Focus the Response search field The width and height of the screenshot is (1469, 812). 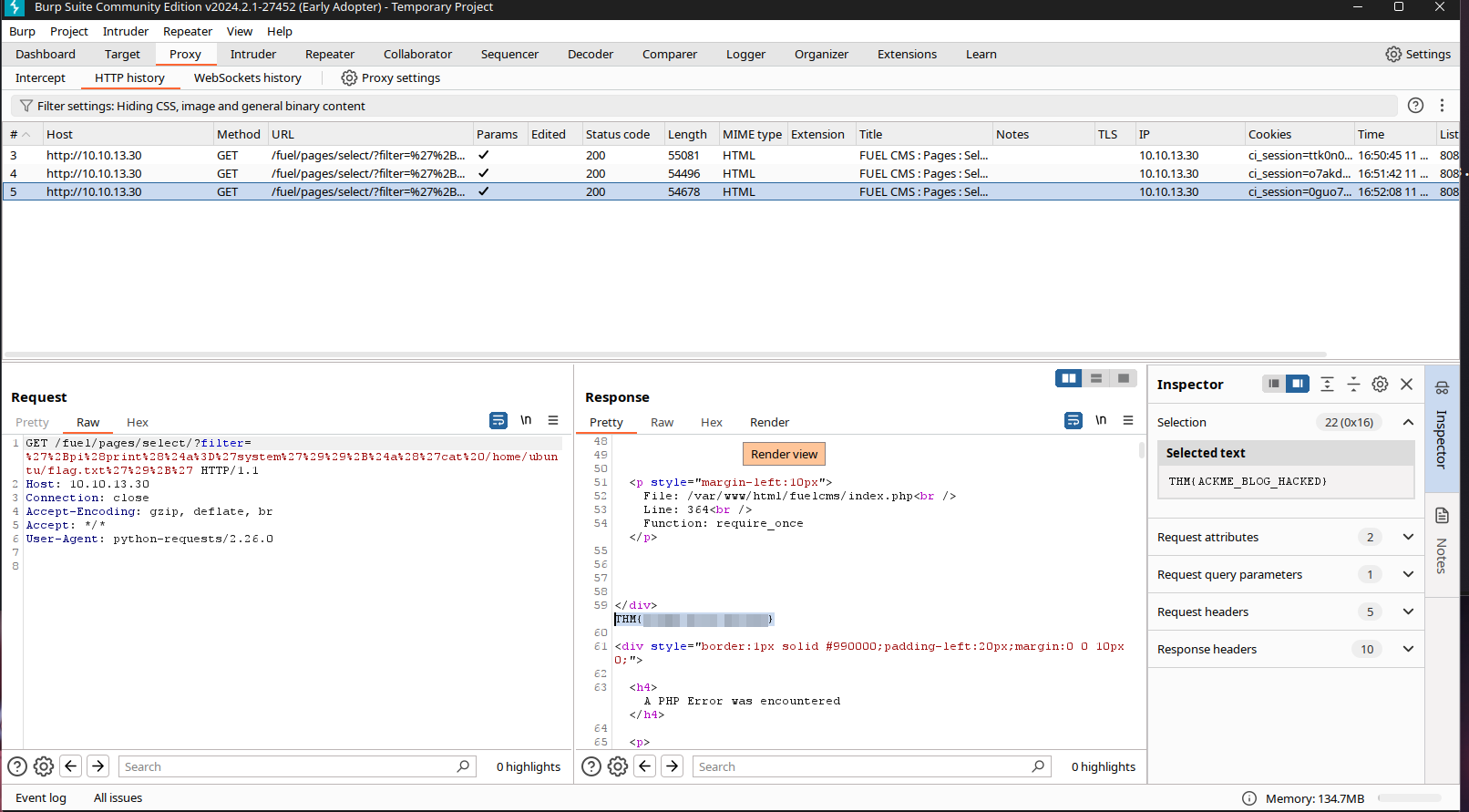[x=861, y=766]
